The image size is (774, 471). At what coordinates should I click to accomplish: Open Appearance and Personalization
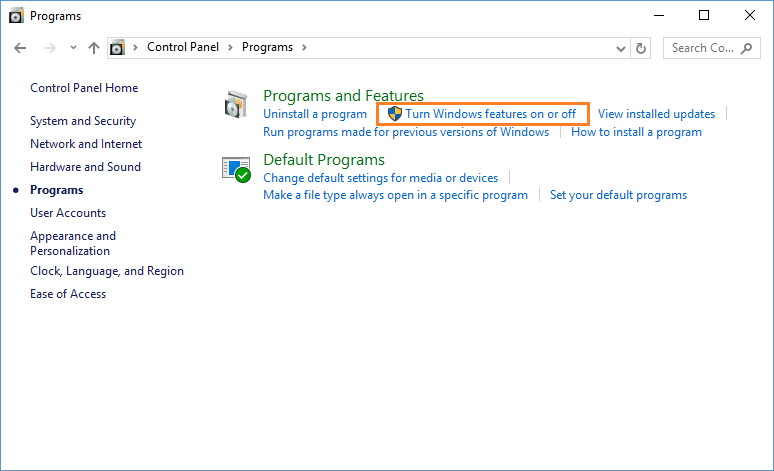(x=73, y=243)
